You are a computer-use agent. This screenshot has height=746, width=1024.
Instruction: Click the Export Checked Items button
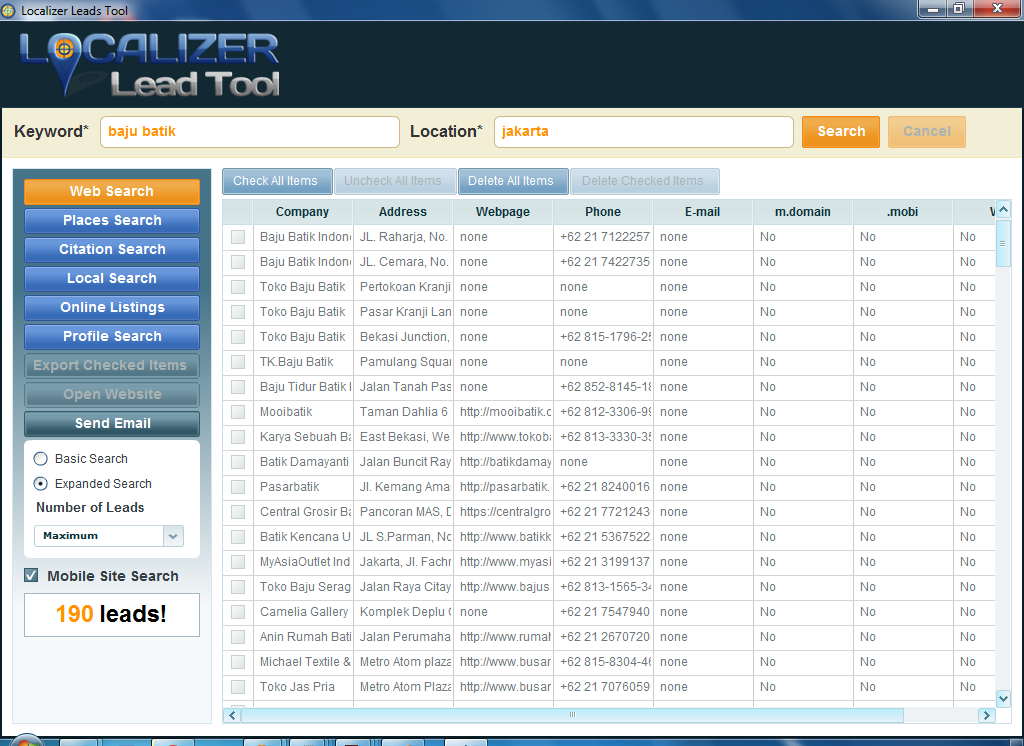[112, 366]
